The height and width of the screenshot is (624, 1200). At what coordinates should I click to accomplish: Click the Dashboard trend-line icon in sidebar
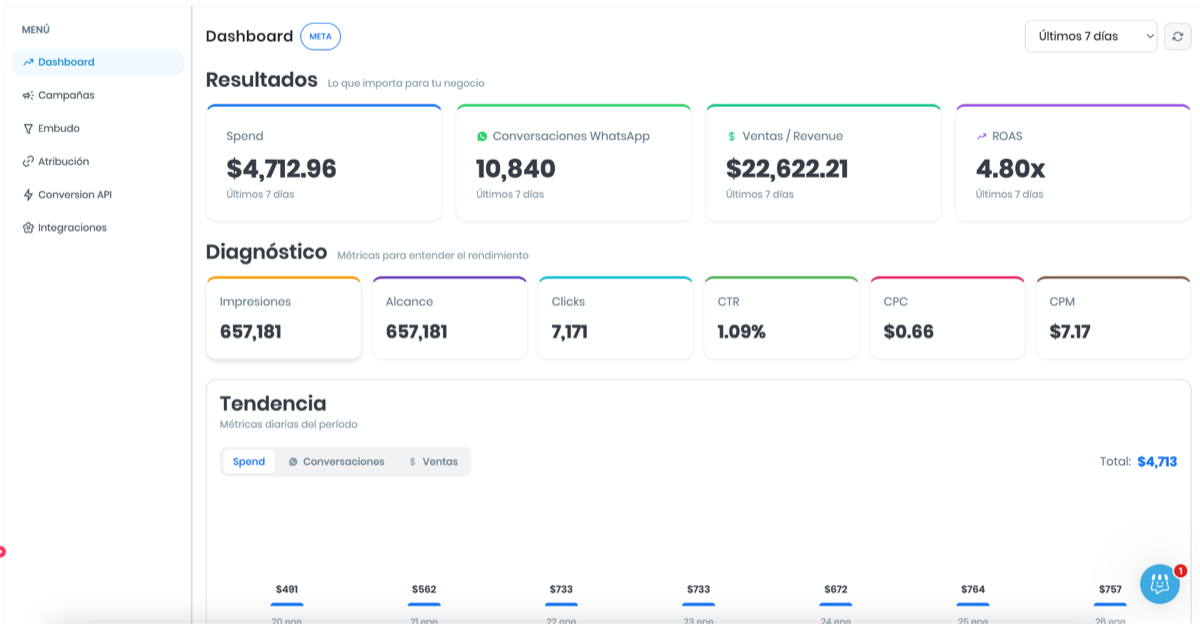[x=28, y=62]
